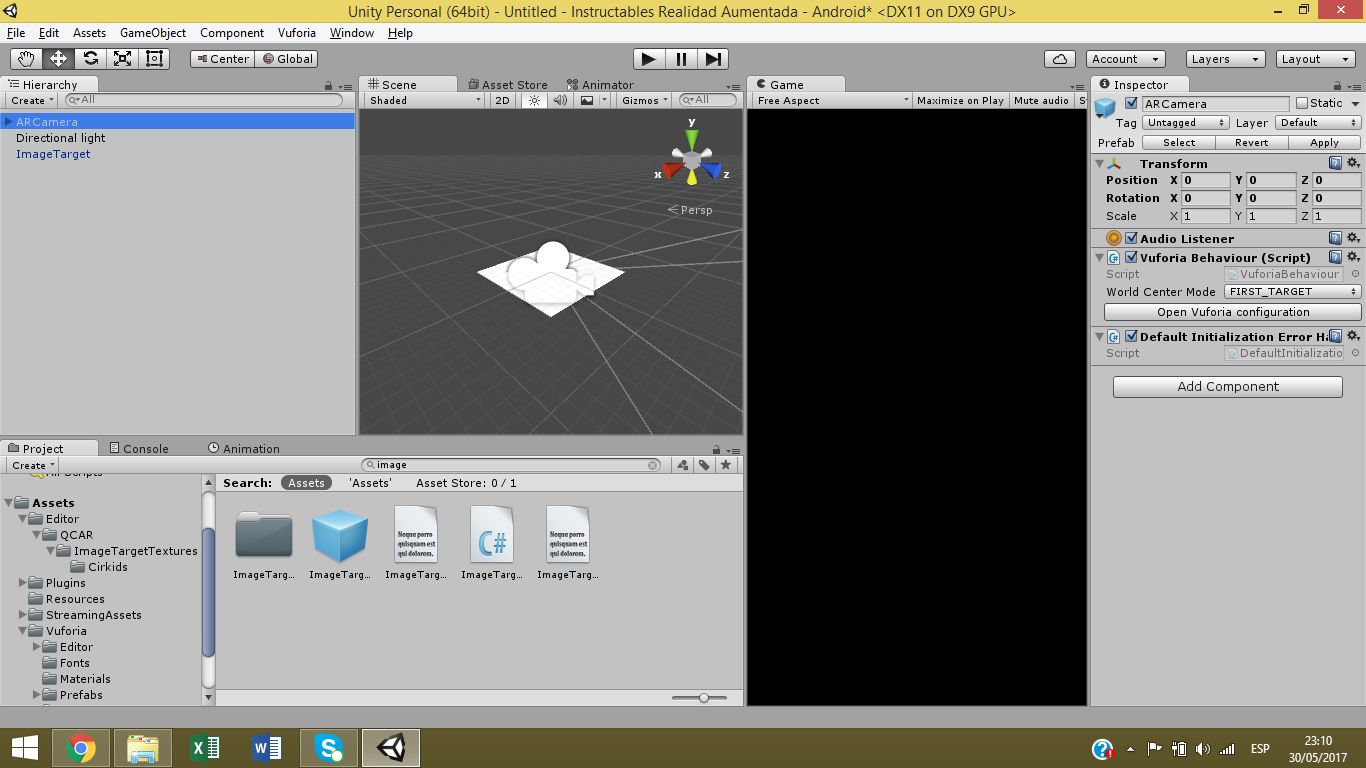Open the Component menu
Screen dimensions: 1366x768
pos(232,33)
